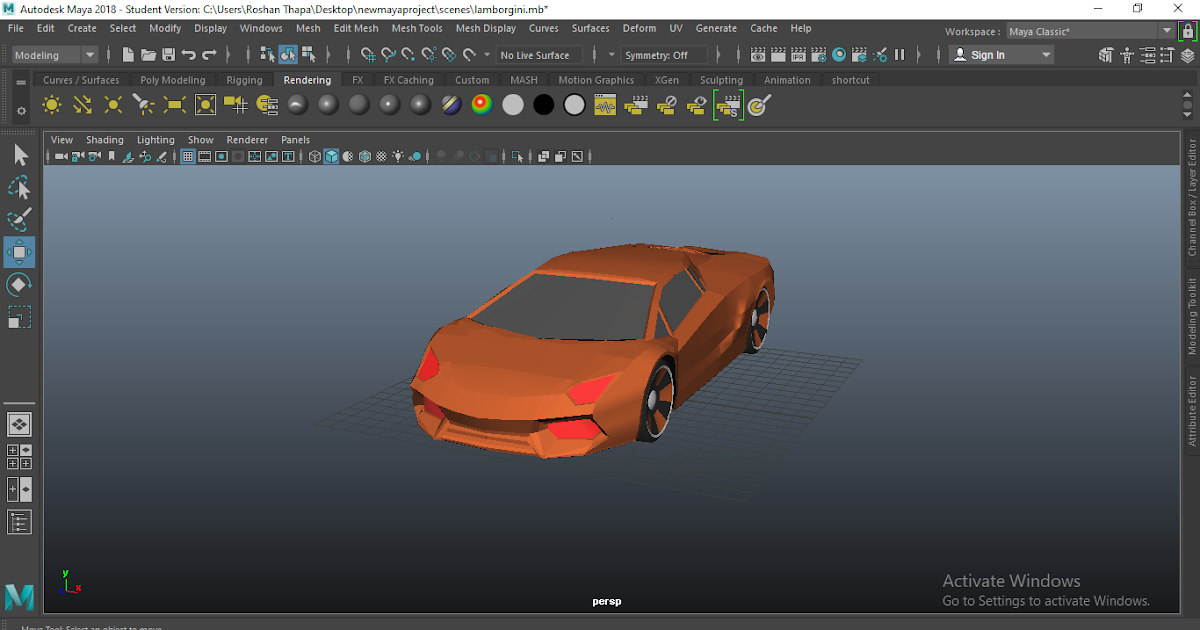The height and width of the screenshot is (630, 1200).
Task: Select the Snap to Grid magnet icon
Action: click(368, 55)
